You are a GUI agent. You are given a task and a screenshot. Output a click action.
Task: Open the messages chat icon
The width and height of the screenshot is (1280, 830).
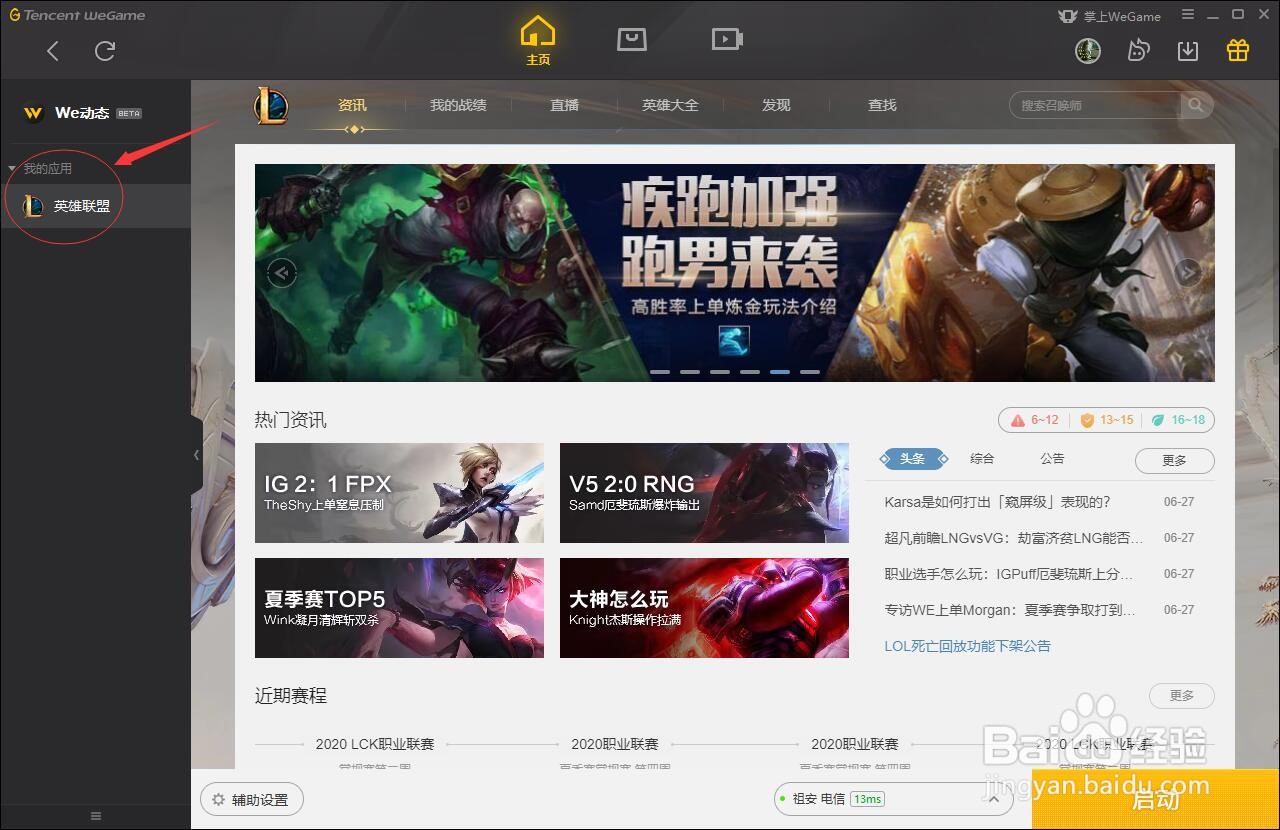(1138, 50)
